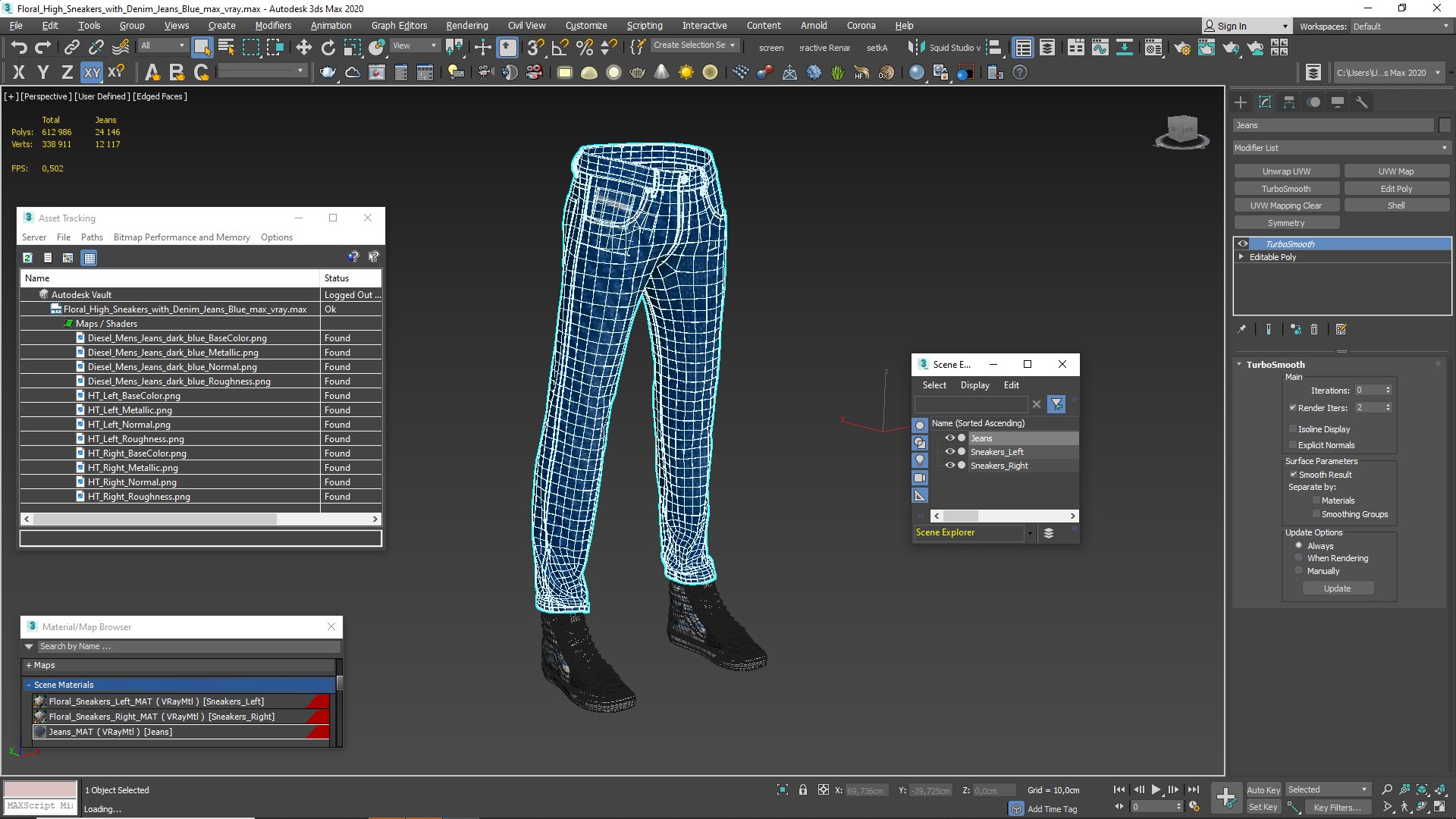1456x819 pixels.
Task: Restrict to X axis icon
Action: pos(19,72)
